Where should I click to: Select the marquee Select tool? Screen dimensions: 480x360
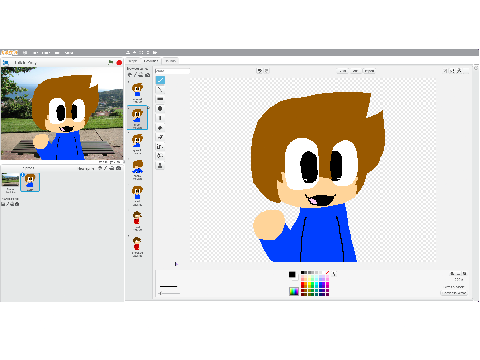click(160, 147)
